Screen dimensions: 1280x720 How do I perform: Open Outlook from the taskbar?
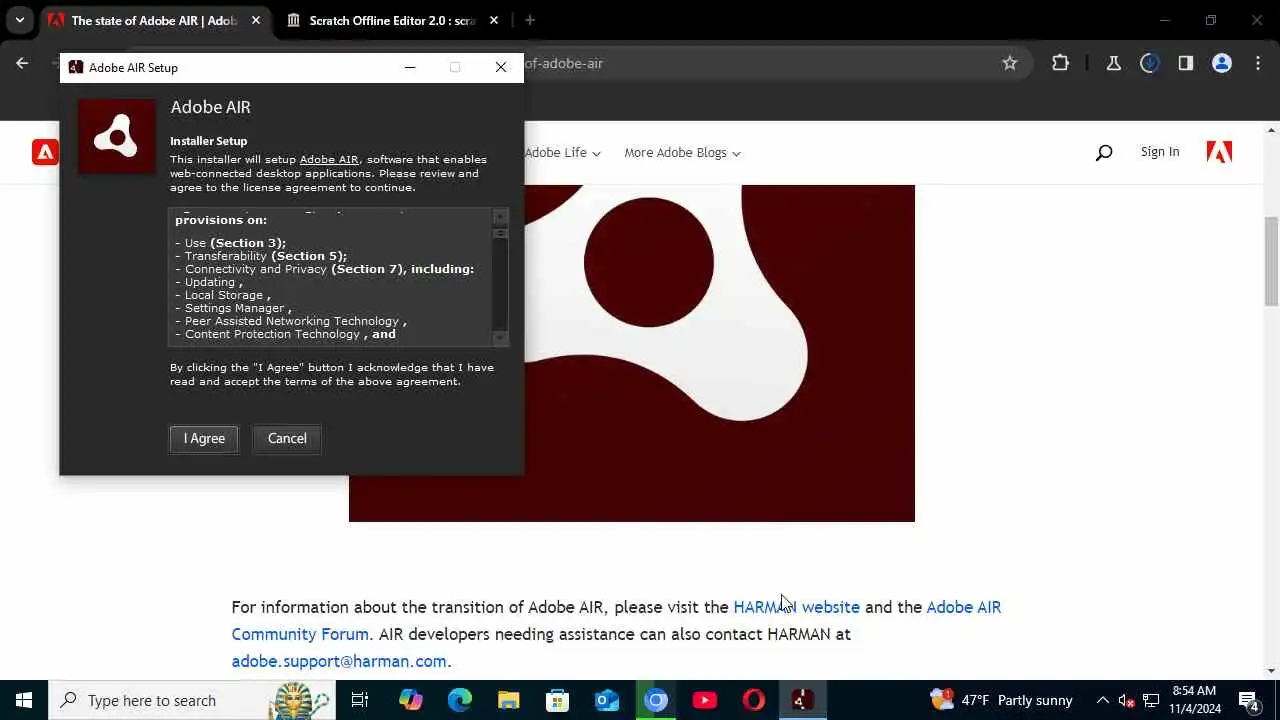click(607, 700)
